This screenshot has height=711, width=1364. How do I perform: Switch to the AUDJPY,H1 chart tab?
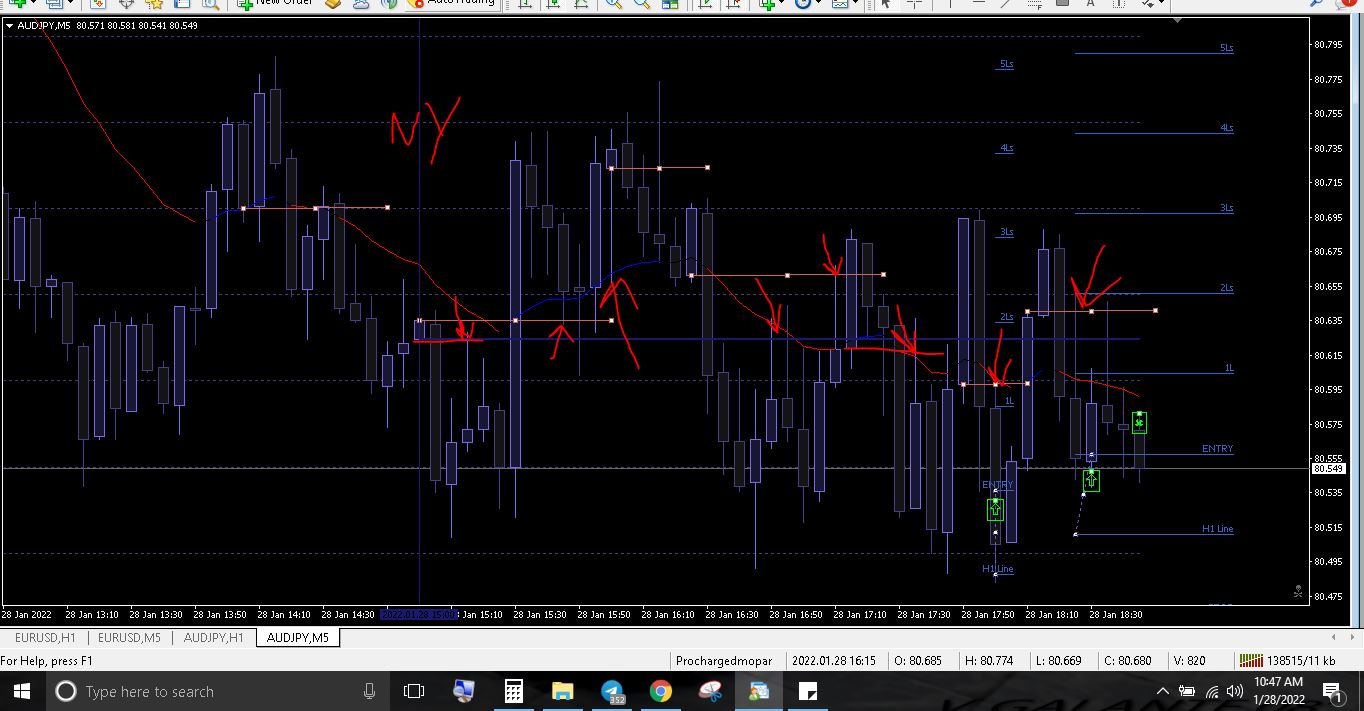pyautogui.click(x=213, y=637)
